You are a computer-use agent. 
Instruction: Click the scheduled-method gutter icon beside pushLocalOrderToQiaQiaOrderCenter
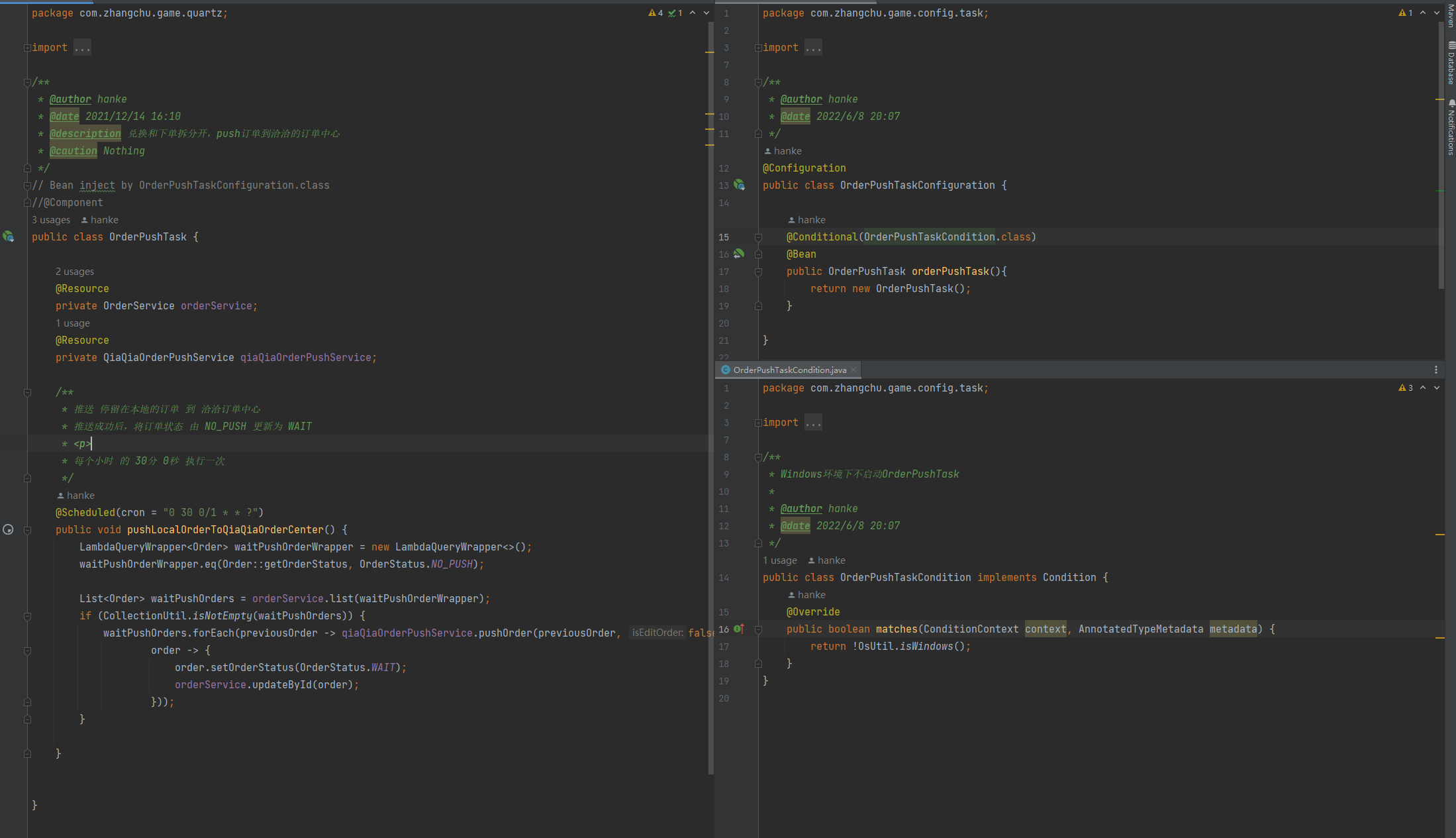tap(8, 529)
